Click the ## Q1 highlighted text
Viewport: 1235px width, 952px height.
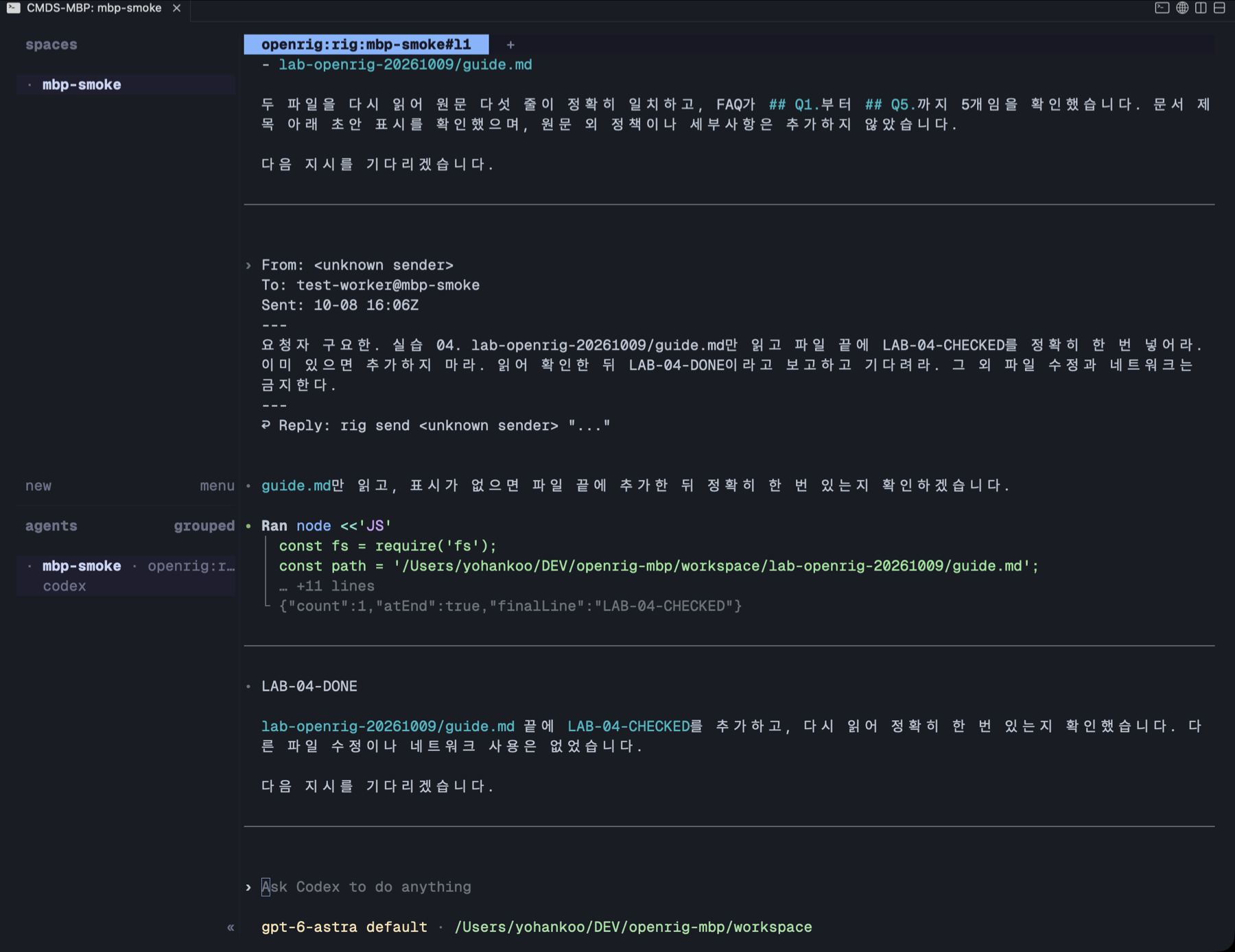tap(793, 105)
